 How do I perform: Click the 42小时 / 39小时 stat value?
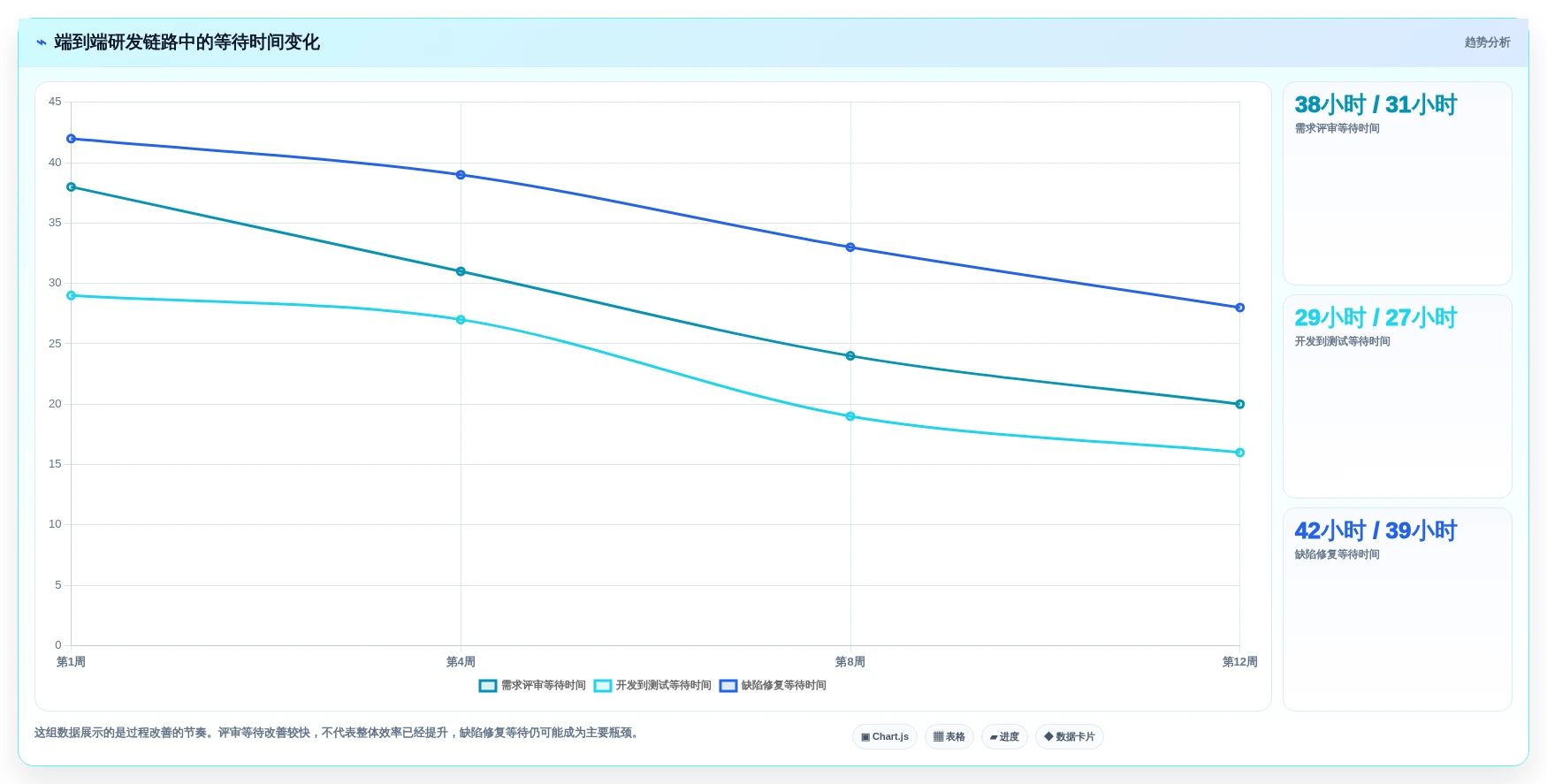pyautogui.click(x=1376, y=531)
